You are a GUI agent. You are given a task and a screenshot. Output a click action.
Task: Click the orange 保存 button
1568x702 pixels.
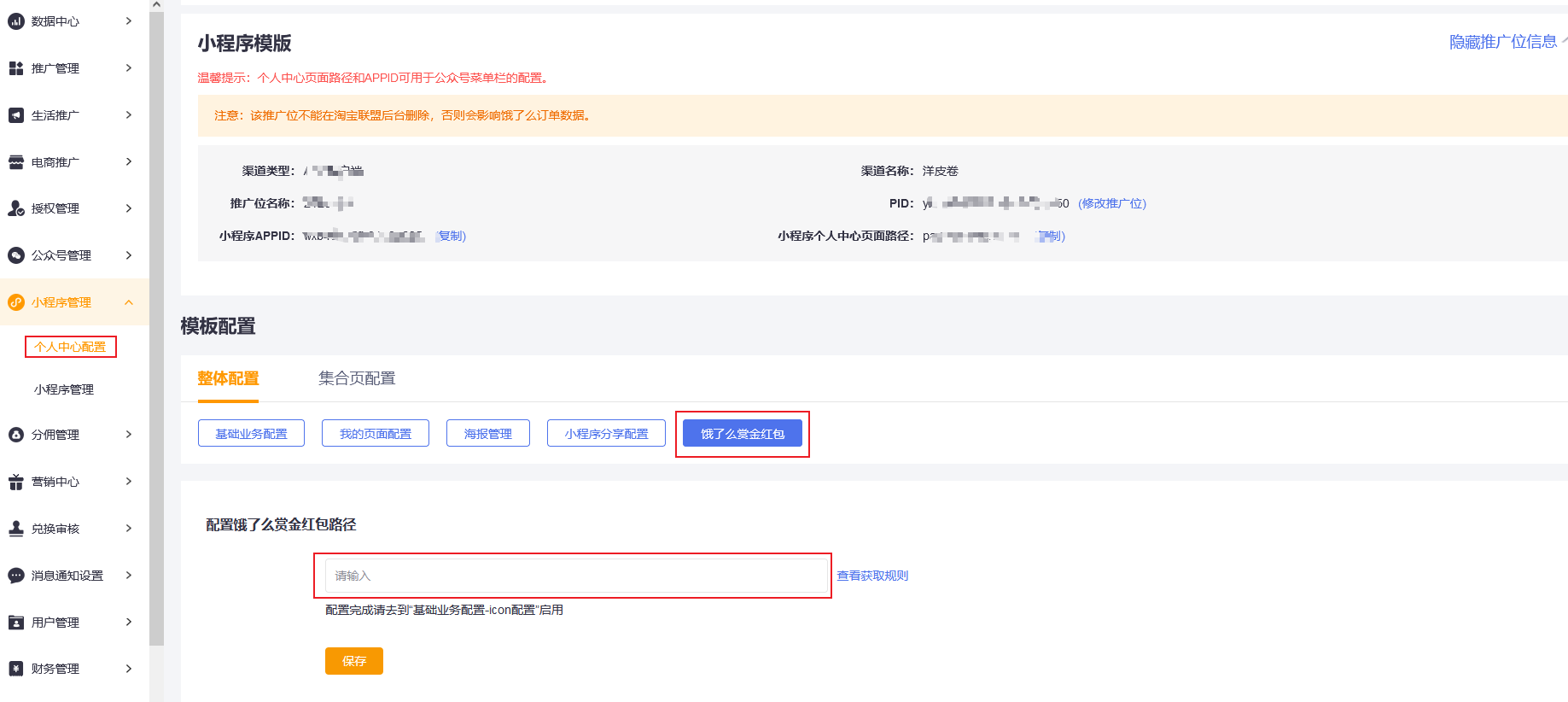tap(354, 661)
